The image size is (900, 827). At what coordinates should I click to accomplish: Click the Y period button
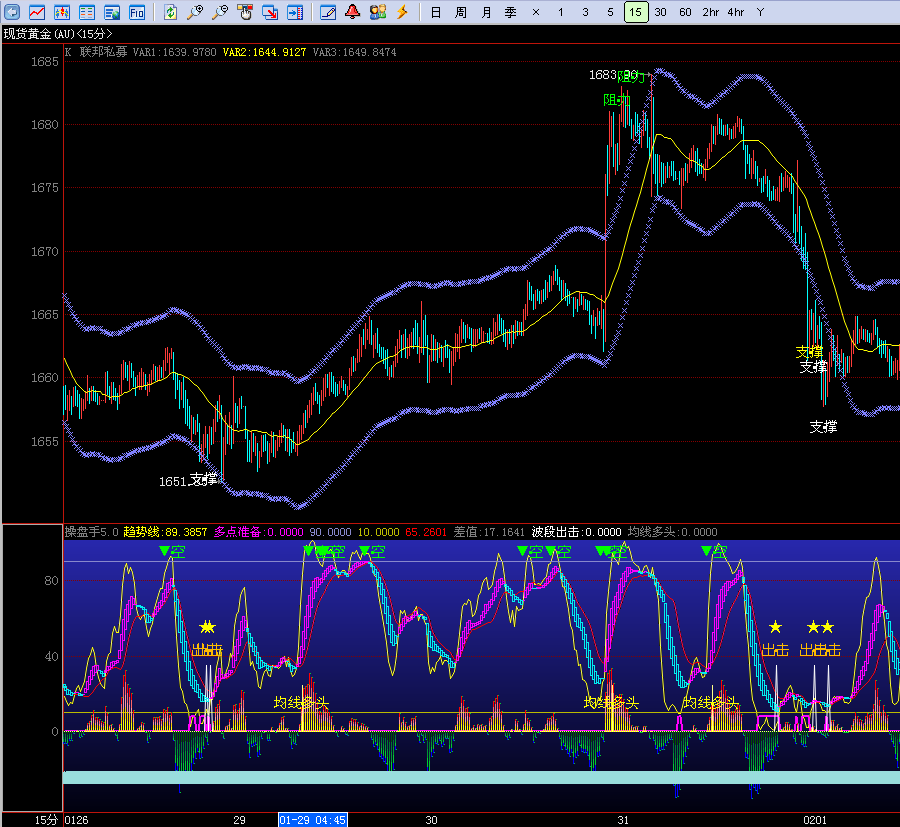[x=760, y=12]
